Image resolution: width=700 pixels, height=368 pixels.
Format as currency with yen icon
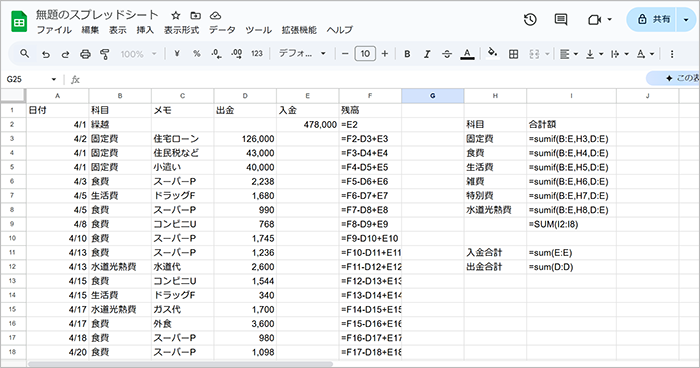point(177,54)
